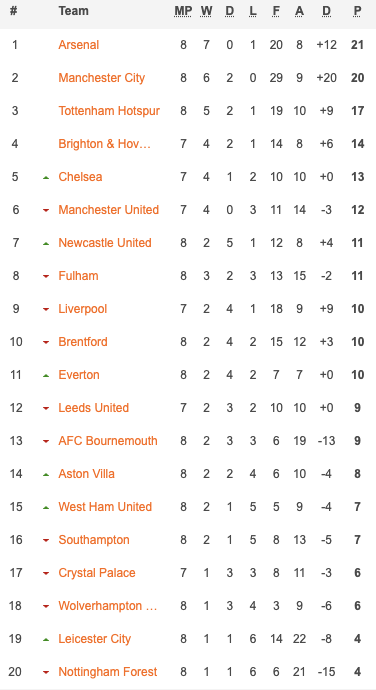Screen dimensions: 376x690
Task: Click the green up arrow beside Everton
Action: point(46,375)
